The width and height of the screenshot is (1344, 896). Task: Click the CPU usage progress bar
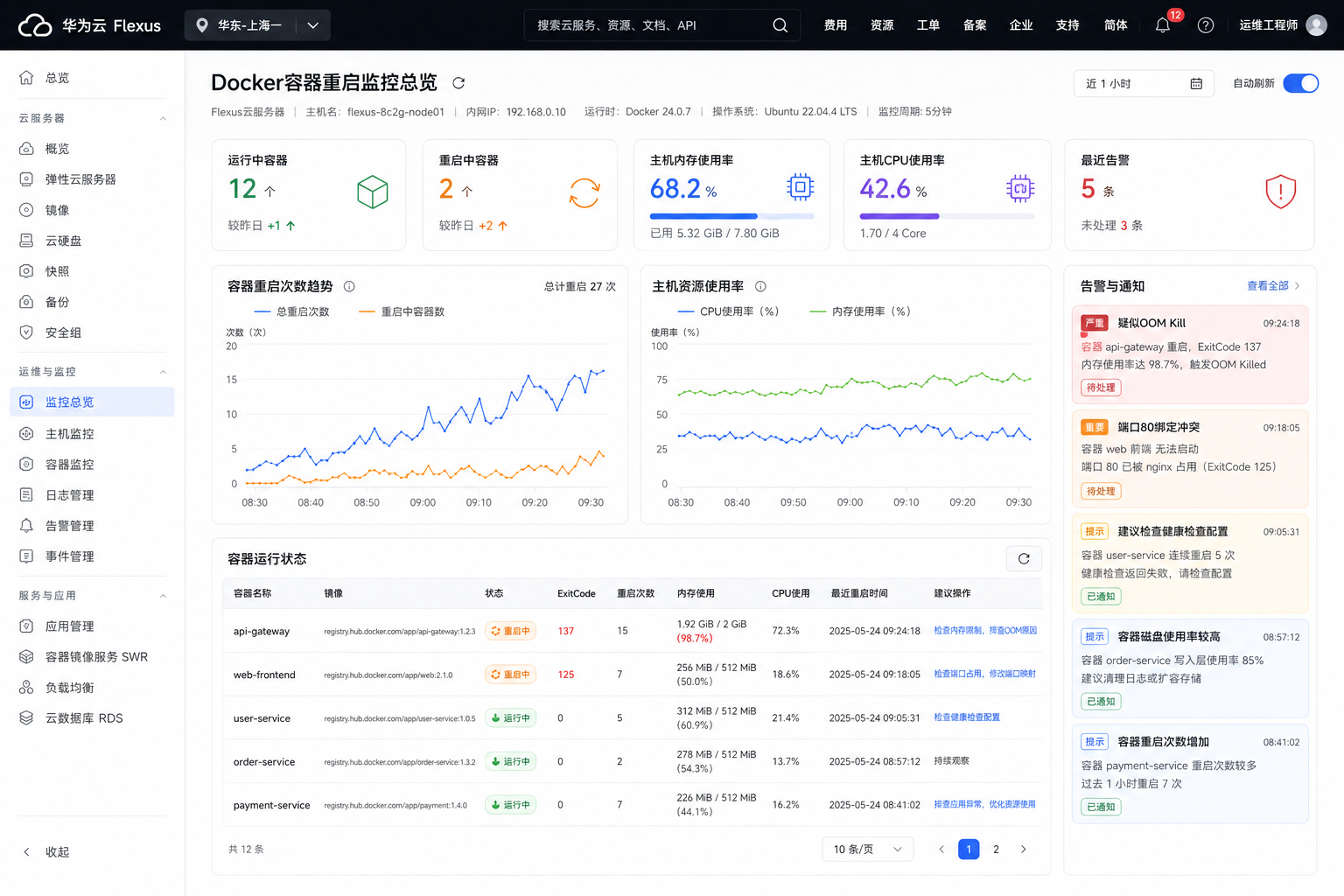click(x=947, y=216)
